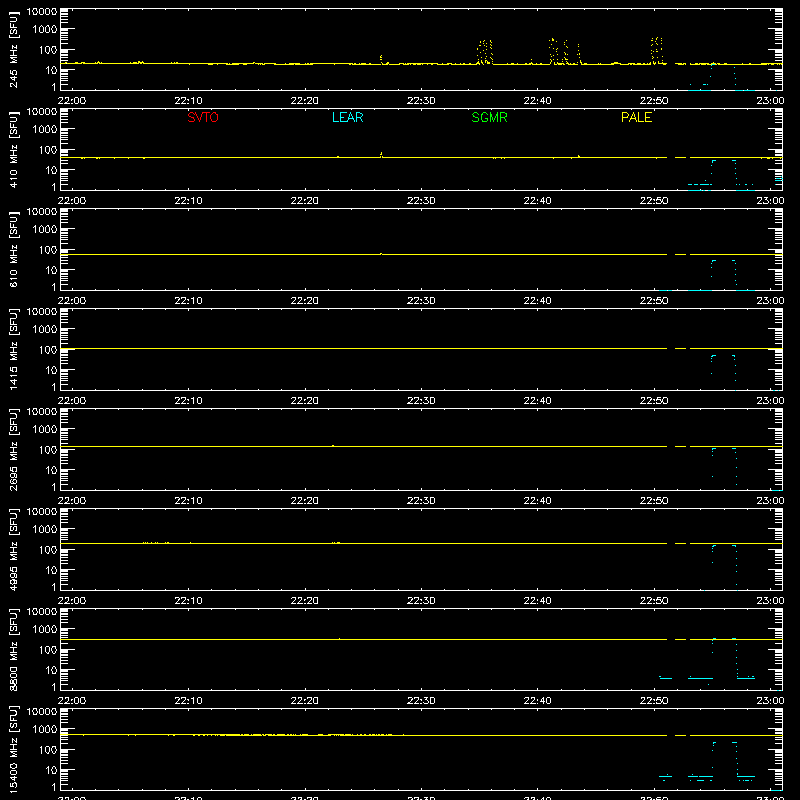This screenshot has width=800, height=800.
Task: Click 22:50 tick under the 610 MHz plot
Action: tap(654, 301)
